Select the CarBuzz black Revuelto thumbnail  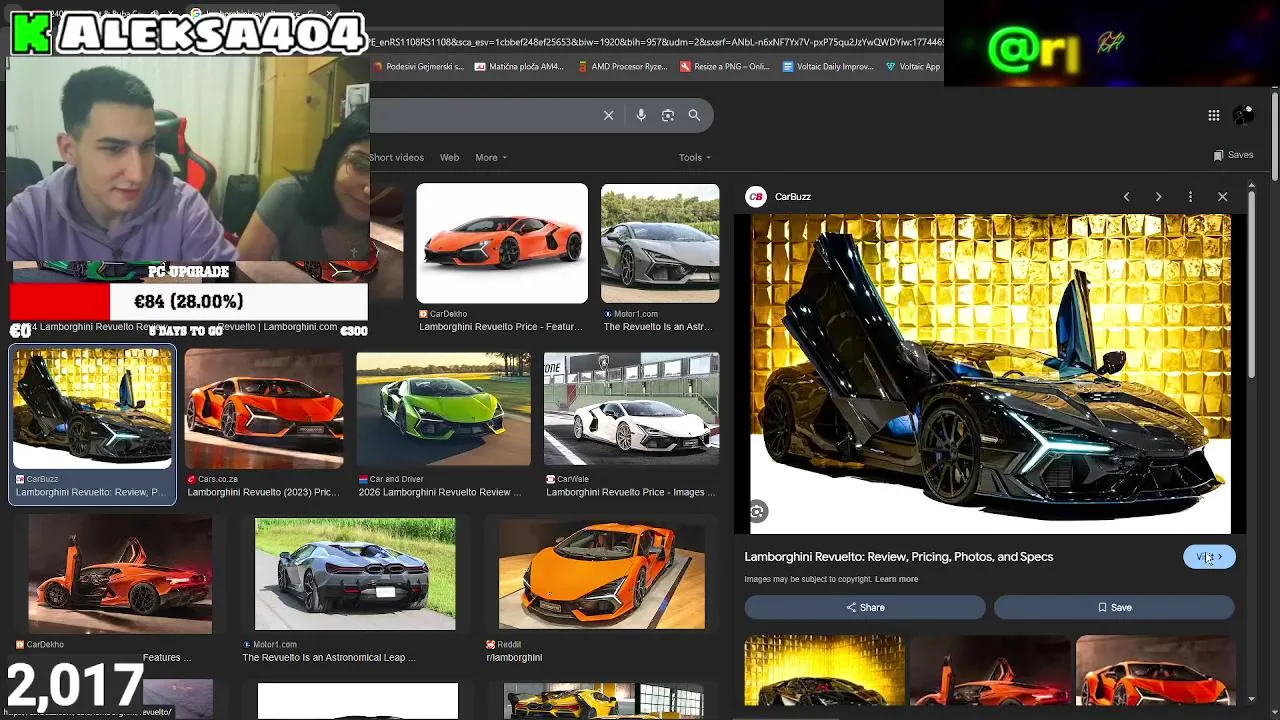pyautogui.click(x=92, y=410)
